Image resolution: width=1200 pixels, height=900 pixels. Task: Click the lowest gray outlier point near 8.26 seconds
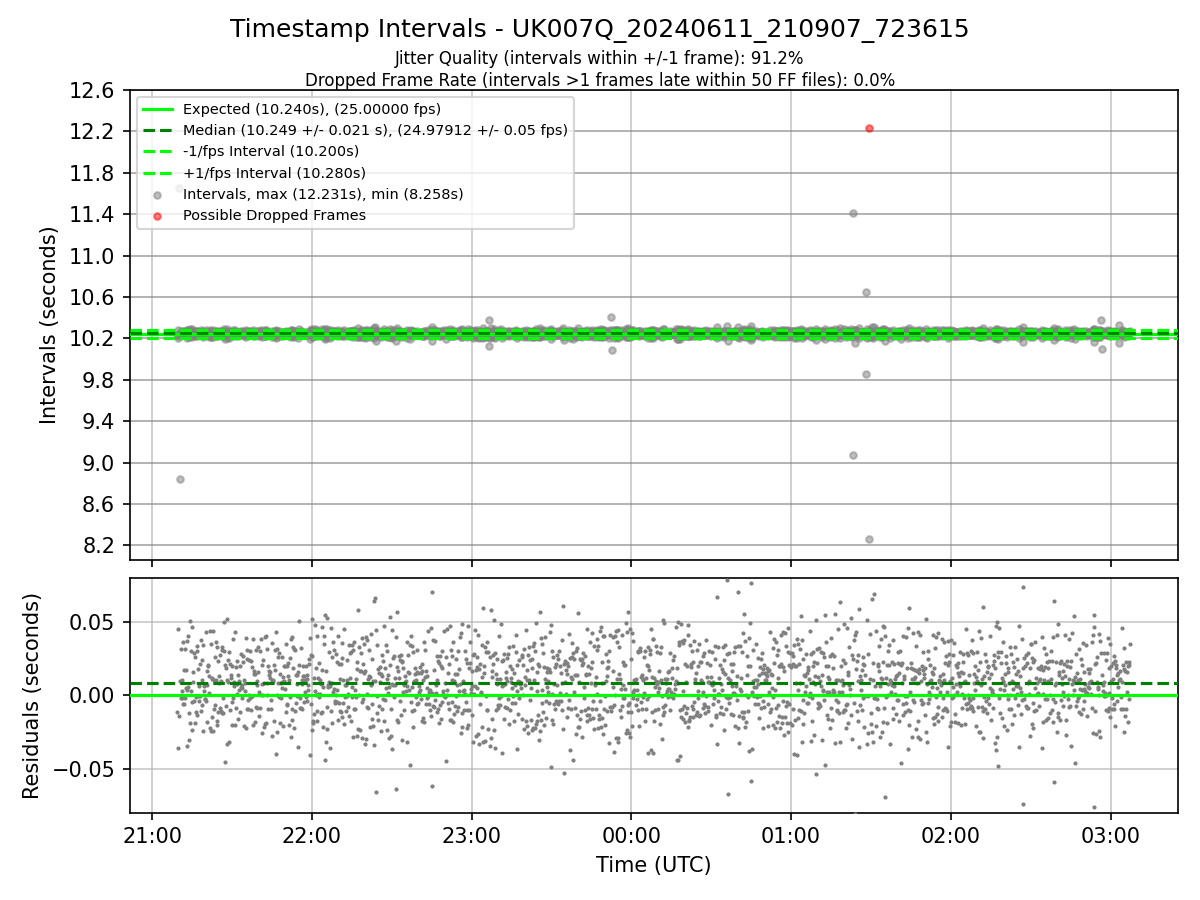[x=869, y=539]
